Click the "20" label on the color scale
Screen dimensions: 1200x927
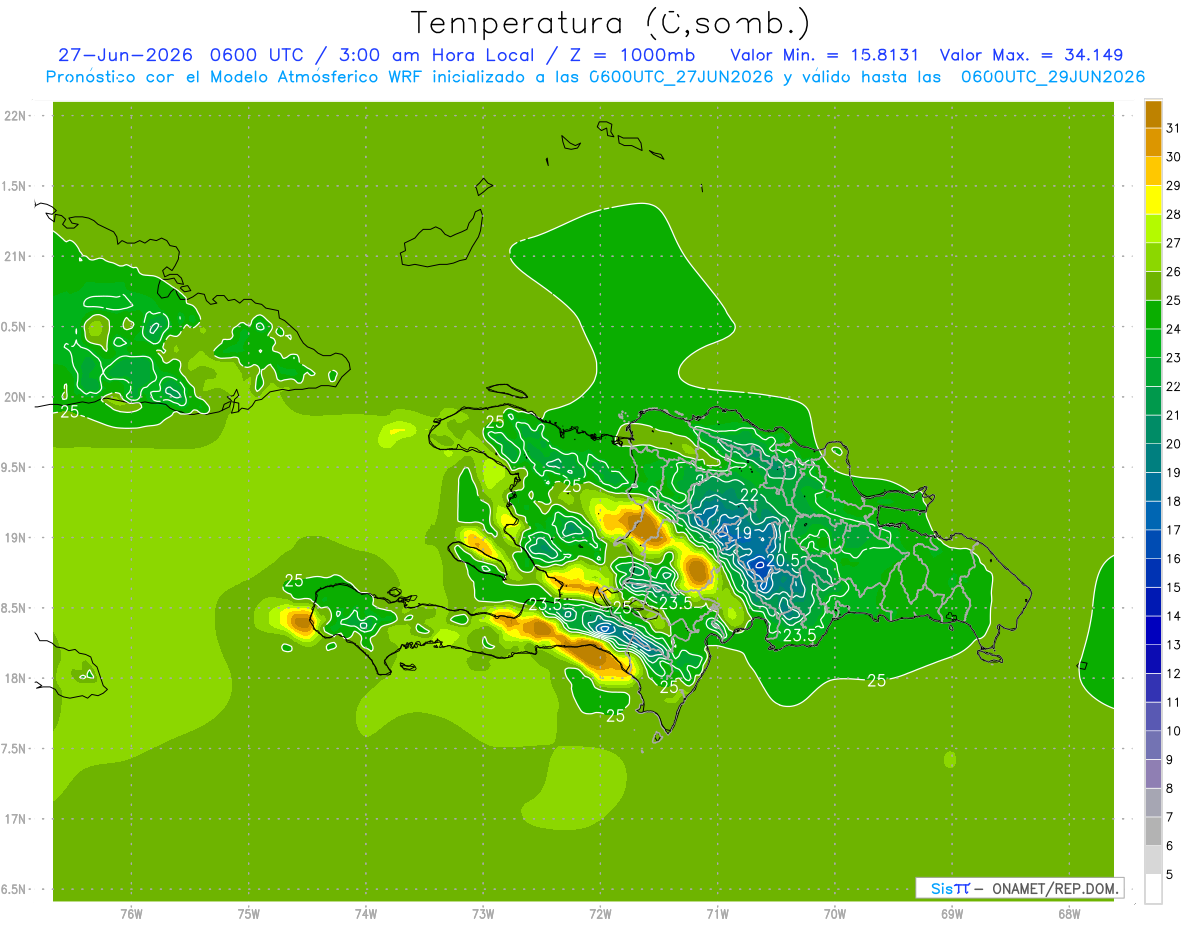click(x=1173, y=444)
